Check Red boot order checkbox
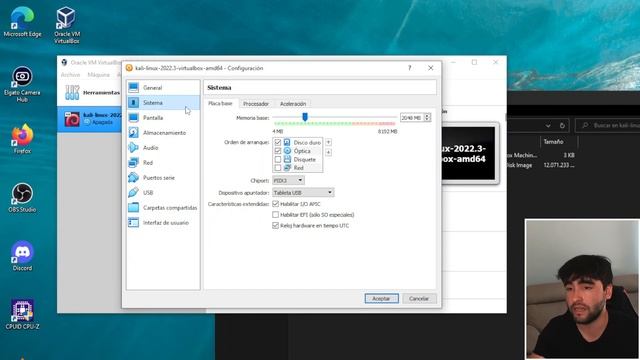The width and height of the screenshot is (640, 360). click(278, 168)
